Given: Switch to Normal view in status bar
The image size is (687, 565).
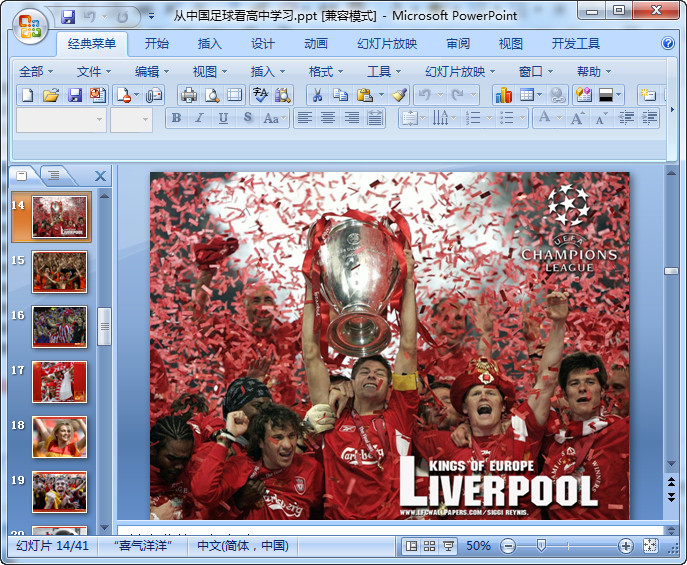Looking at the screenshot, I should click(x=411, y=546).
